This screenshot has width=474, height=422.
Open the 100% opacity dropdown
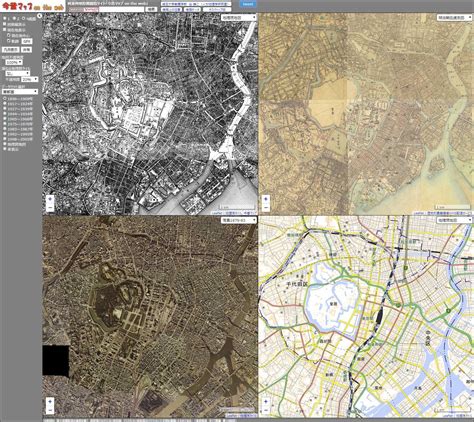pos(14,62)
